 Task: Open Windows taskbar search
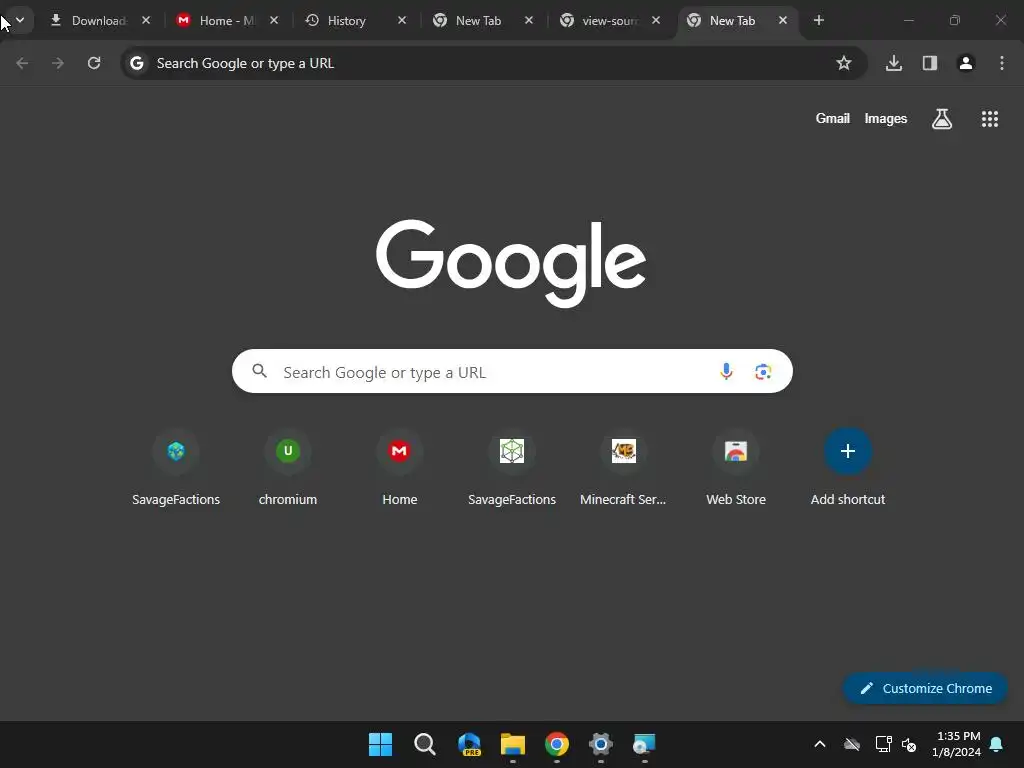point(424,744)
